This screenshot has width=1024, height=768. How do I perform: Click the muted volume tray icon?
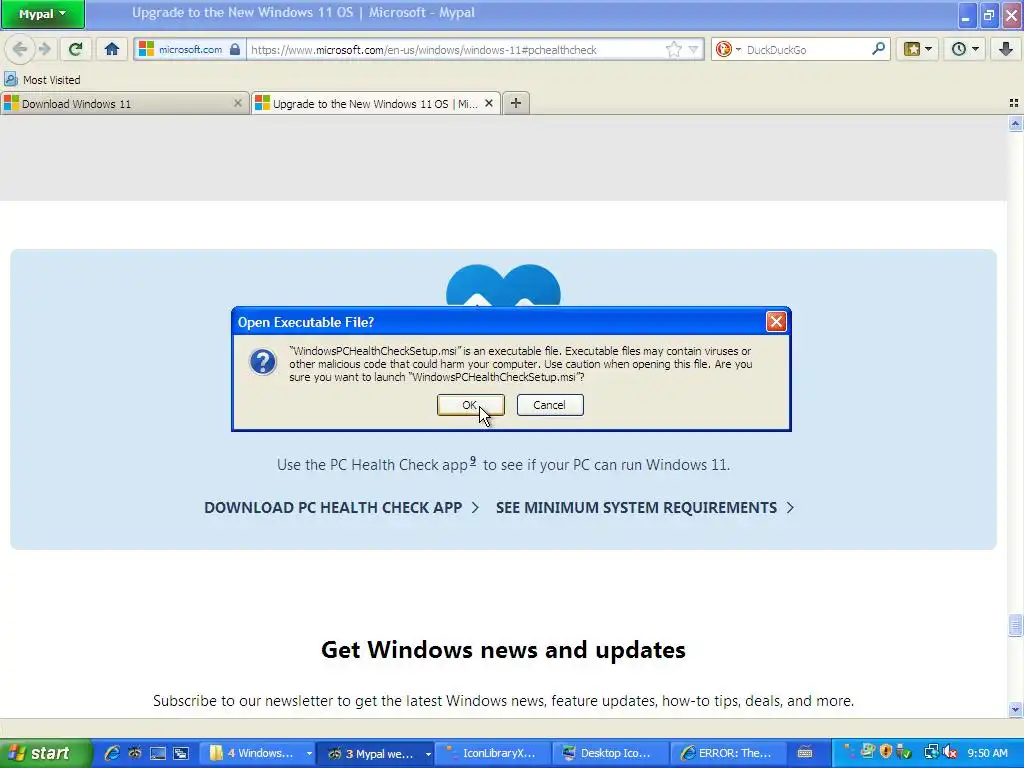(x=951, y=752)
